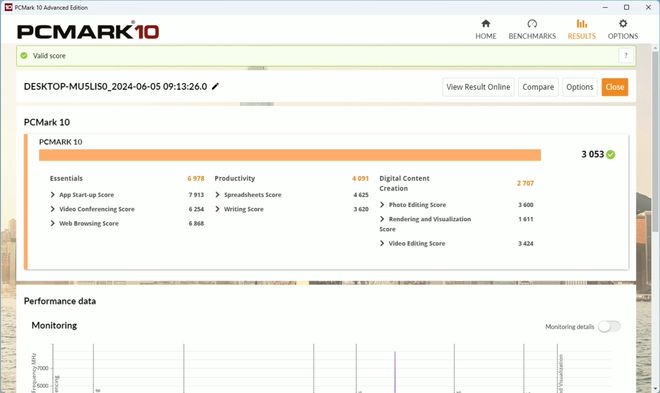The image size is (660, 393).
Task: Click the Productivity heading
Action: click(x=235, y=178)
